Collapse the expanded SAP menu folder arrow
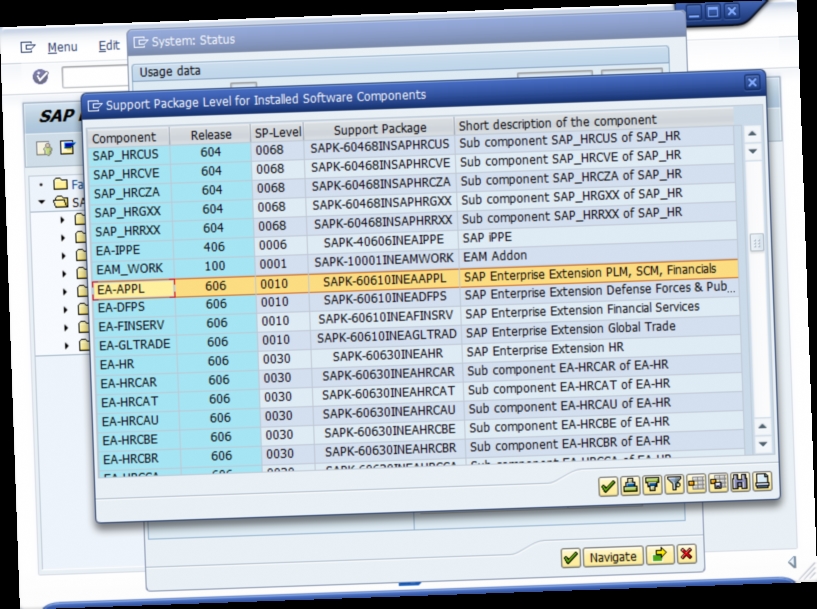The image size is (817, 609). (x=42, y=202)
